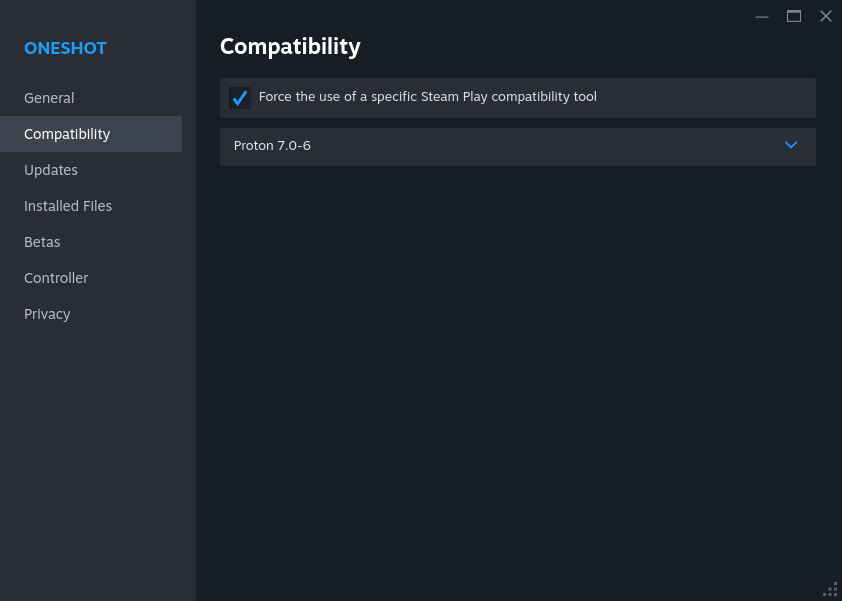Expand the blue chevron dropdown arrow
The image size is (842, 601).
tap(791, 145)
